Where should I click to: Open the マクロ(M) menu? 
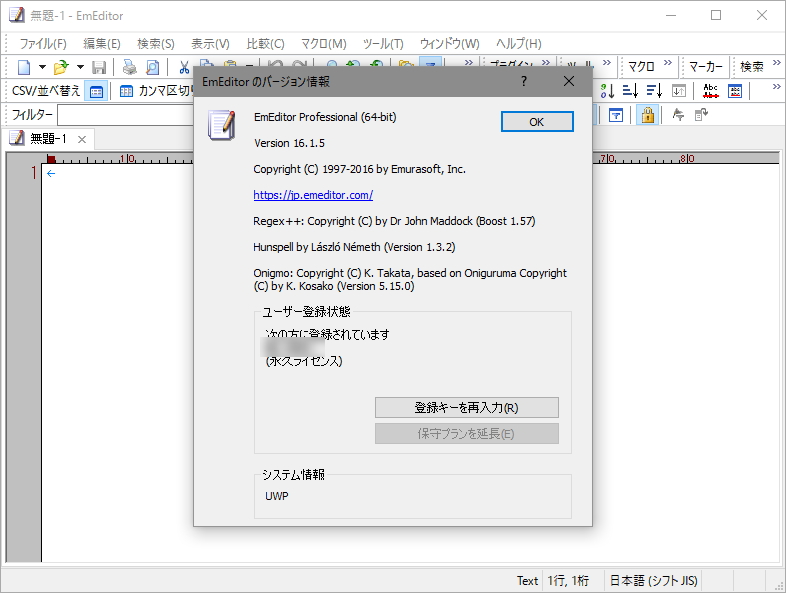tap(323, 44)
